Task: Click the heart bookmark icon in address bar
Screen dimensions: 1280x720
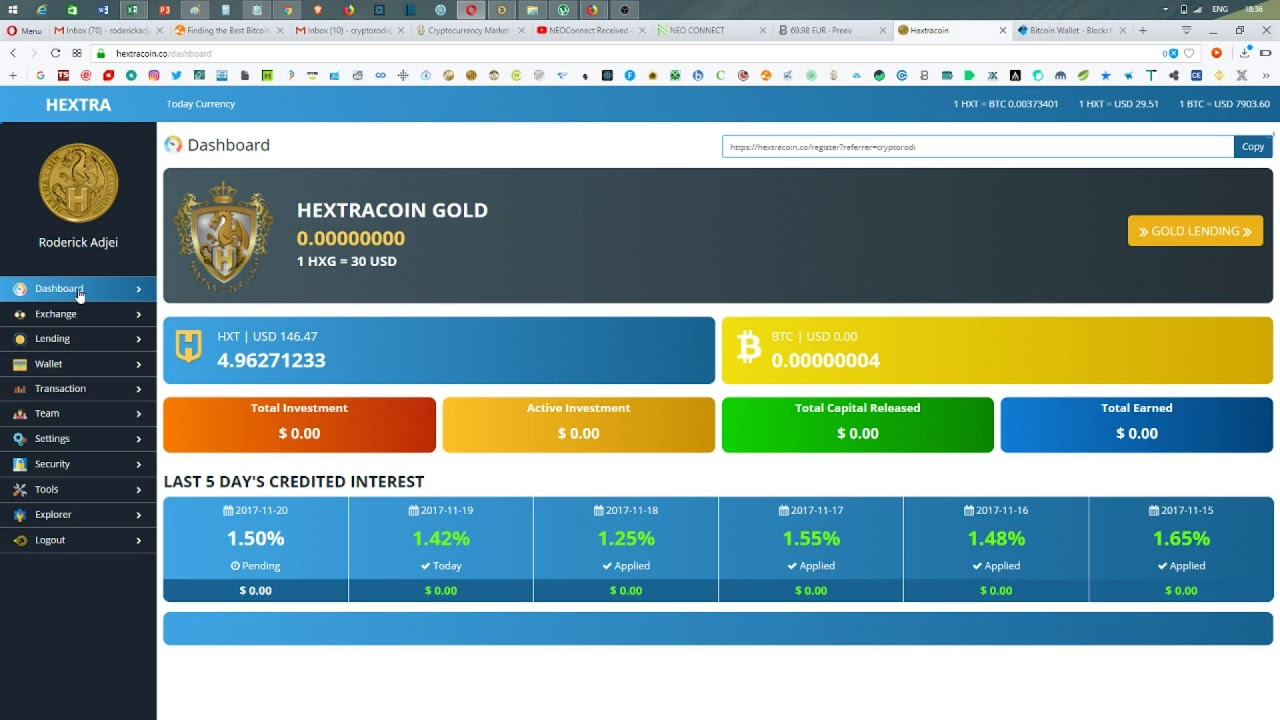Action: [x=1189, y=53]
